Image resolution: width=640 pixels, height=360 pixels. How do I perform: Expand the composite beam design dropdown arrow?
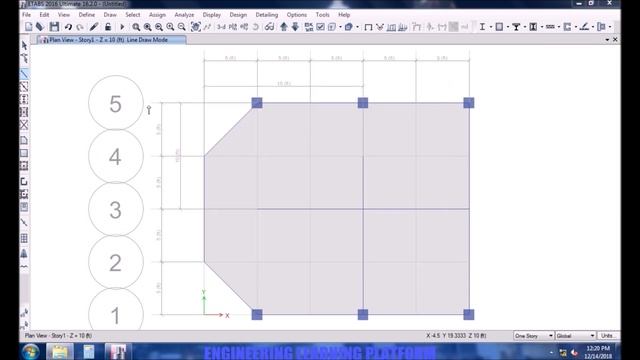pyautogui.click(x=524, y=27)
